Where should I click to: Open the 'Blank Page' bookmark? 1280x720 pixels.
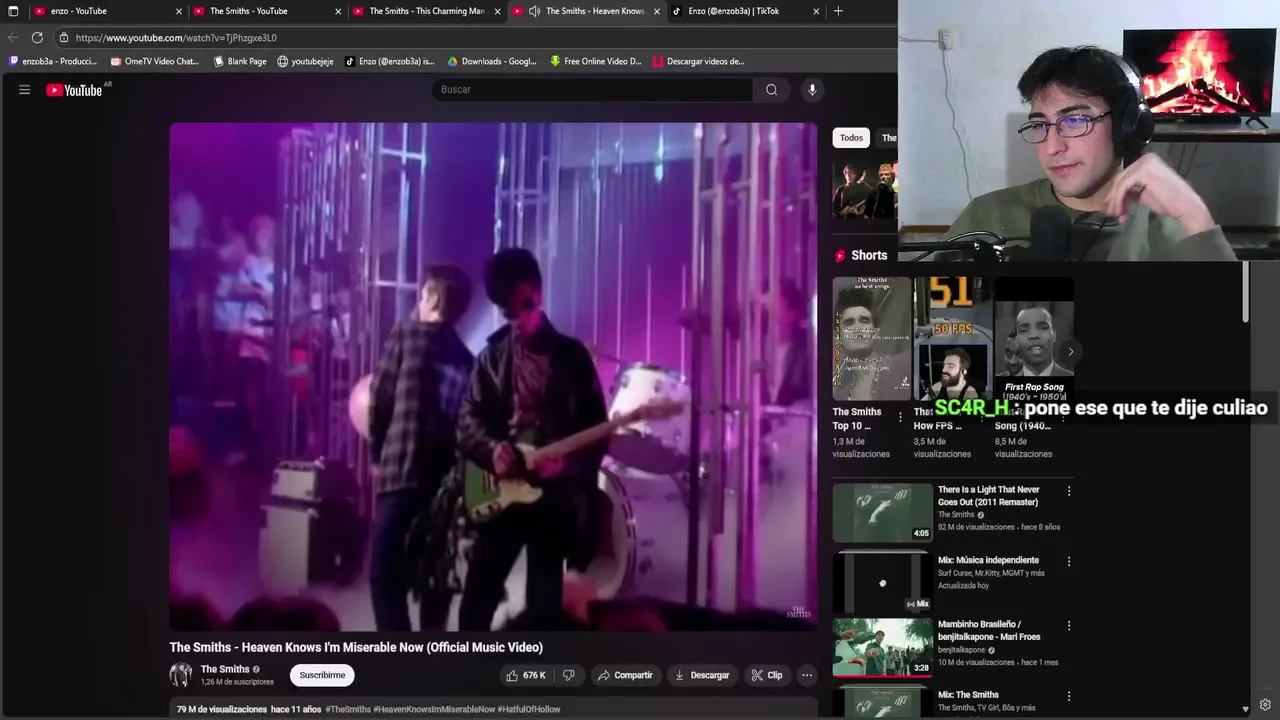tap(240, 61)
